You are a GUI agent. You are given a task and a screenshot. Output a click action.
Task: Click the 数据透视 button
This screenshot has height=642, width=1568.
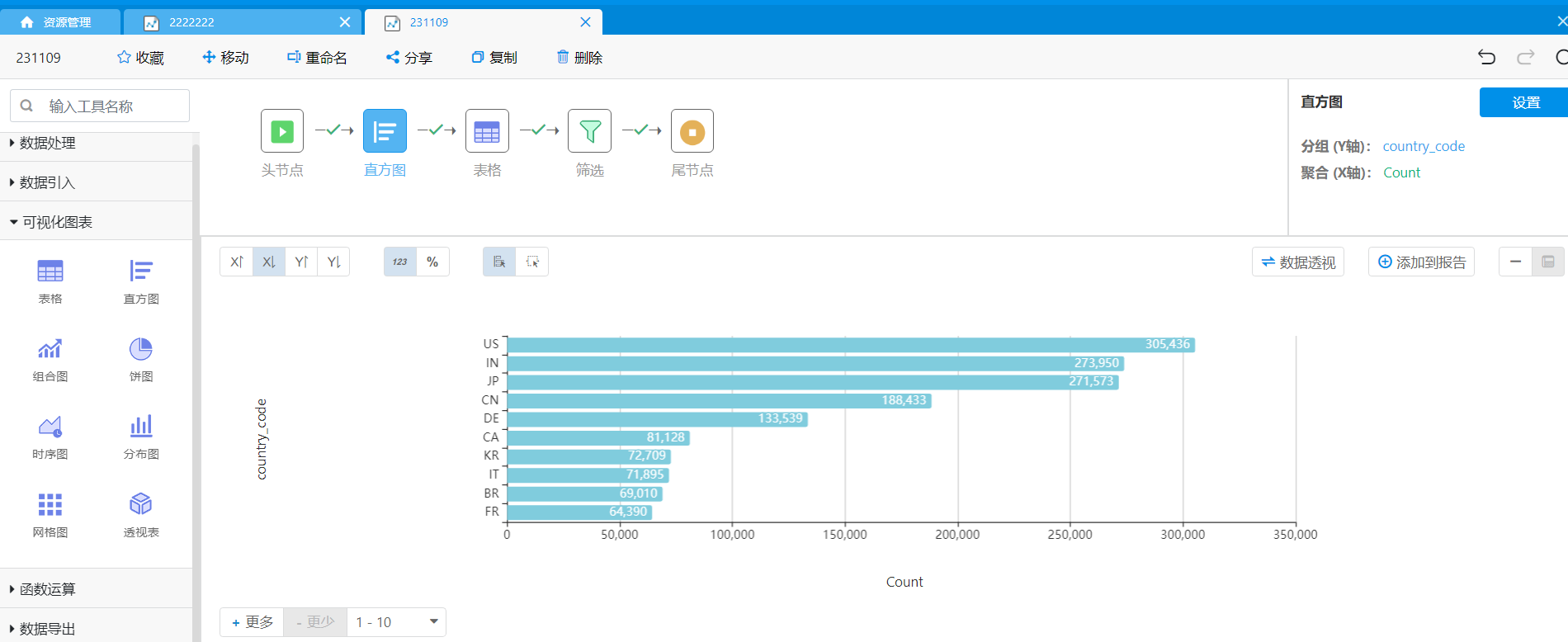[x=1298, y=262]
